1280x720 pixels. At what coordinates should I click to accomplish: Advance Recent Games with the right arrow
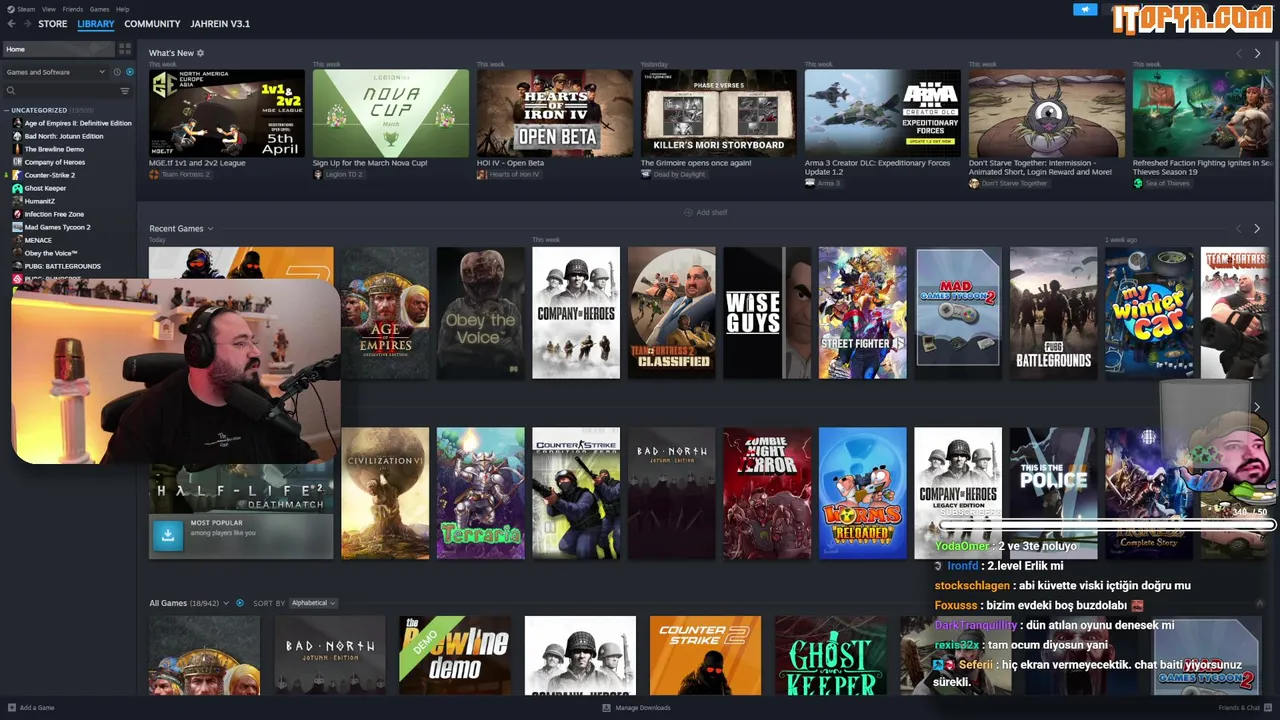1257,229
